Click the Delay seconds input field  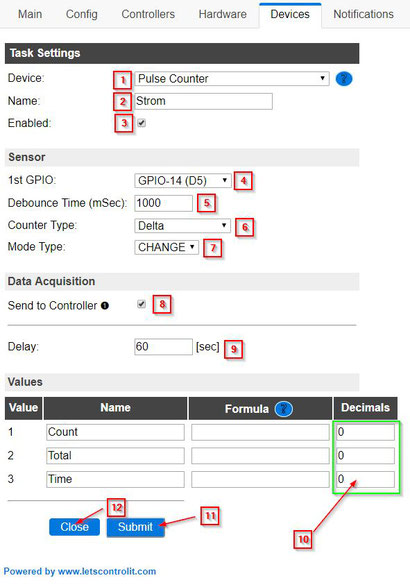click(164, 347)
